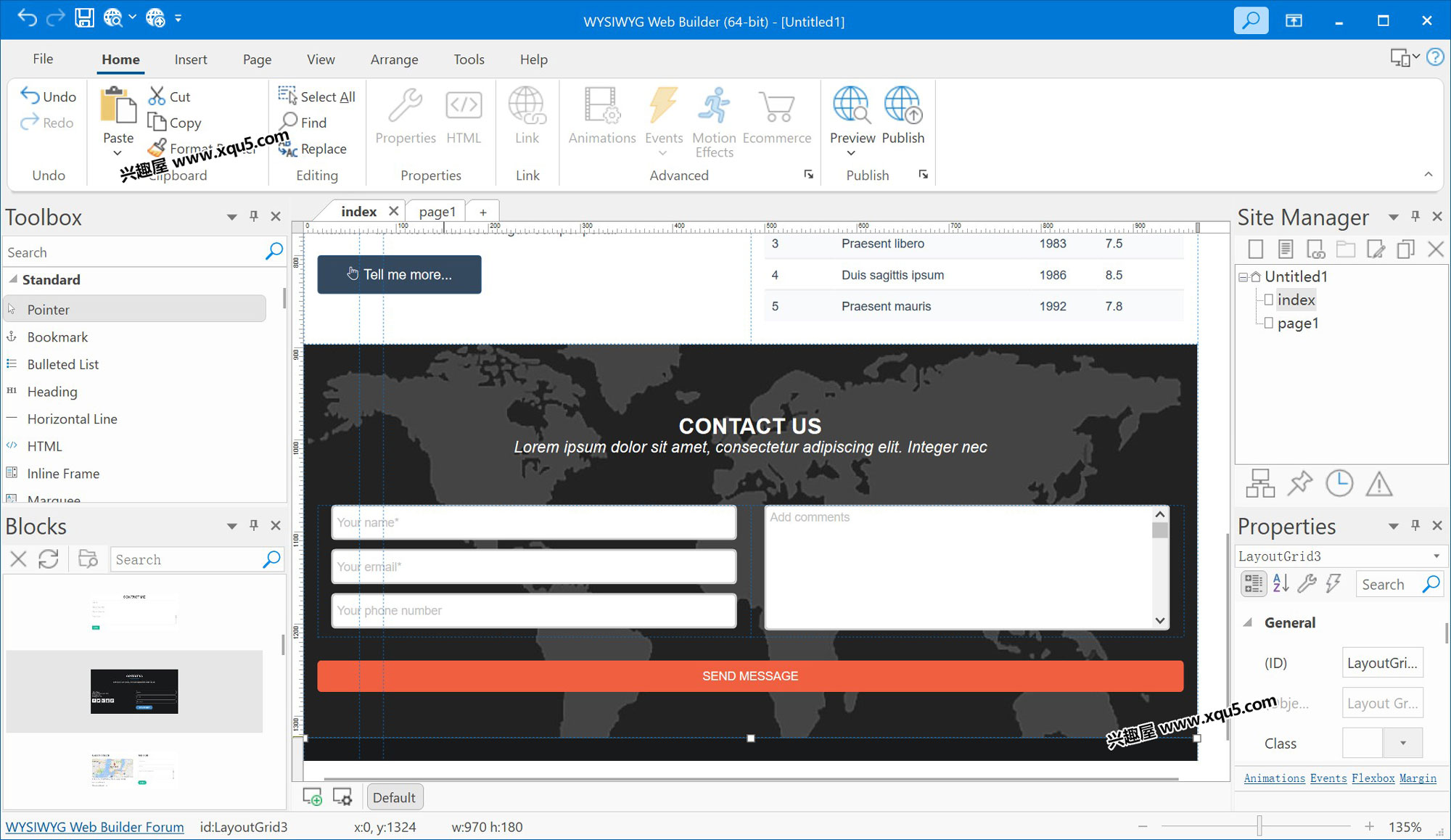Viewport: 1451px width, 840px height.
Task: Click the lightning events icon in Properties
Action: pos(1333,583)
